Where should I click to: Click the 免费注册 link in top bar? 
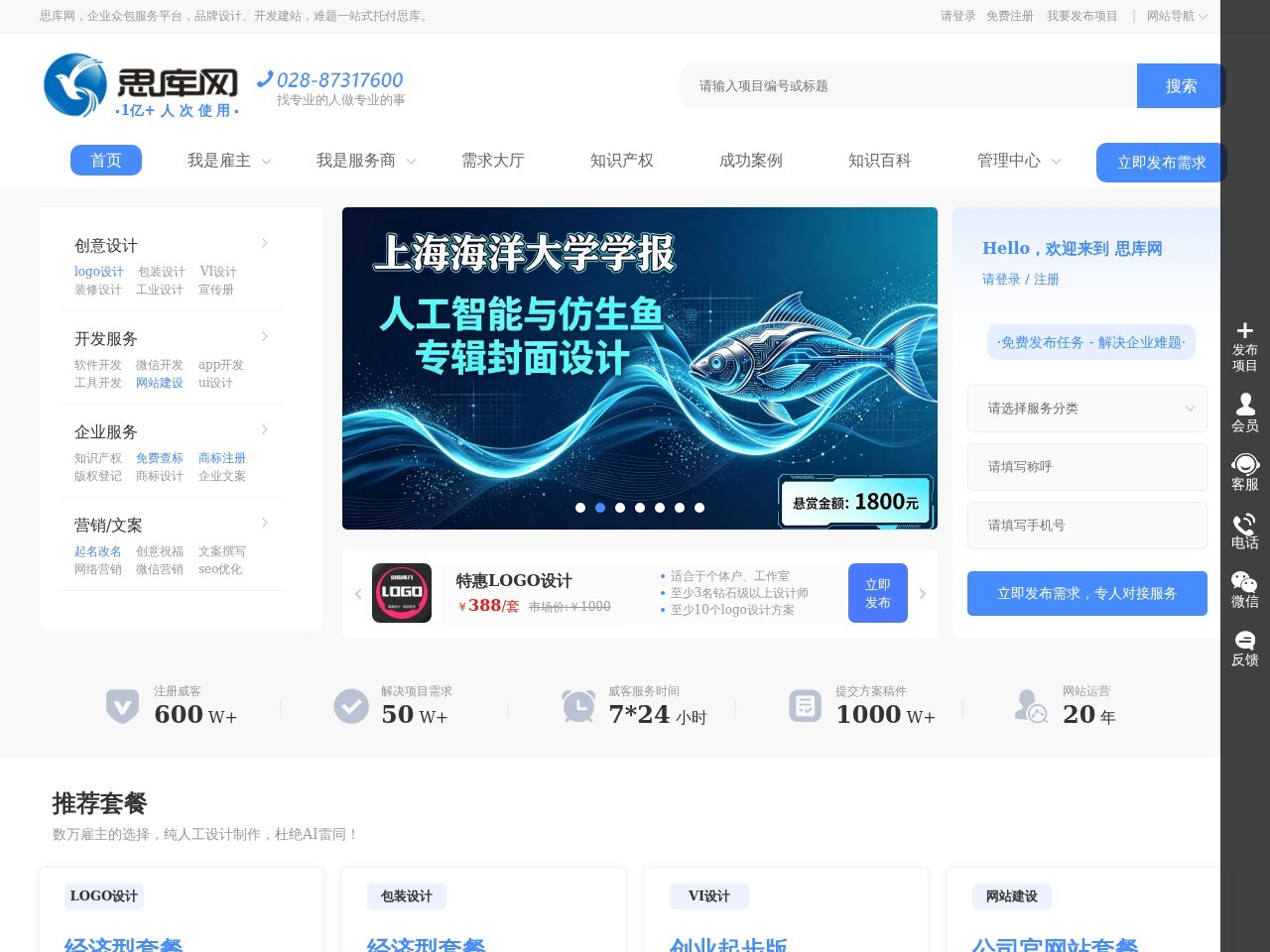tap(1010, 16)
